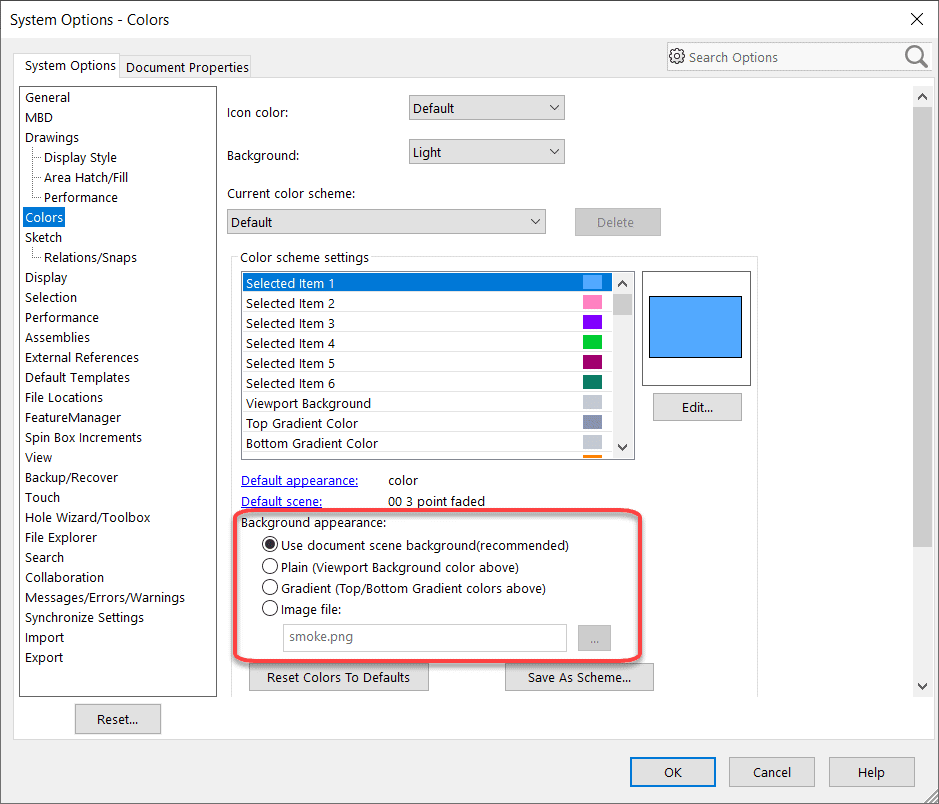Select Selected Item 5 list row
The width and height of the screenshot is (939, 804).
(x=427, y=363)
